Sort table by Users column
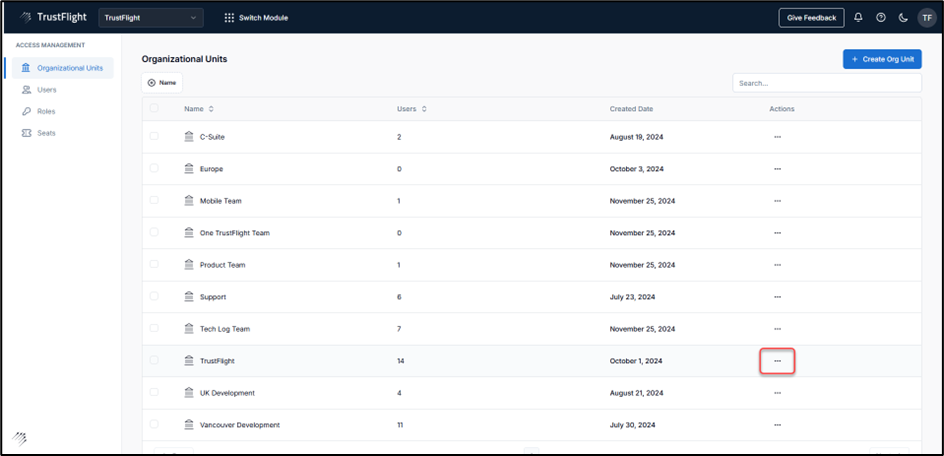This screenshot has width=944, height=456. tap(412, 109)
